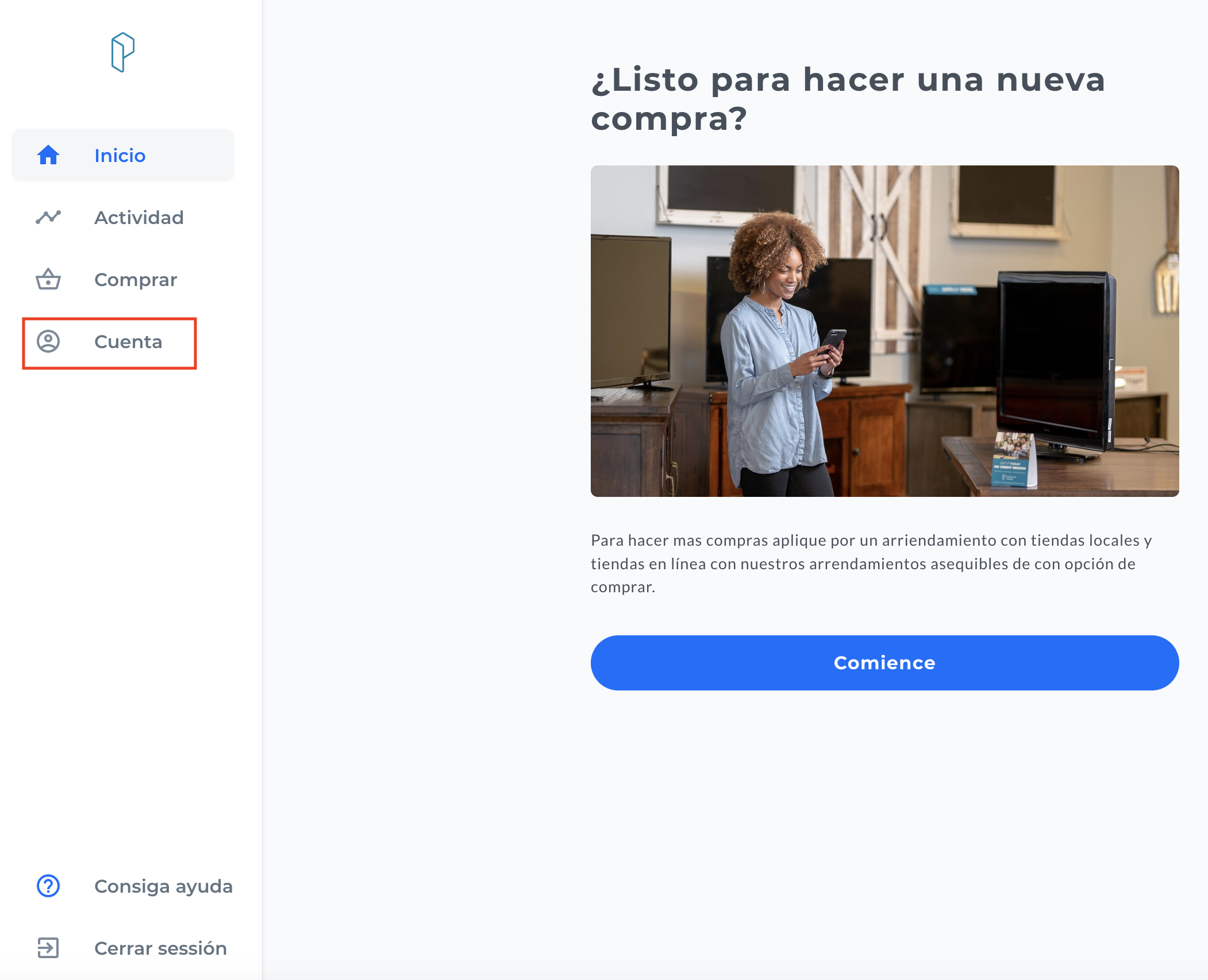Click the shopping basket icon
The image size is (1208, 980).
48,279
